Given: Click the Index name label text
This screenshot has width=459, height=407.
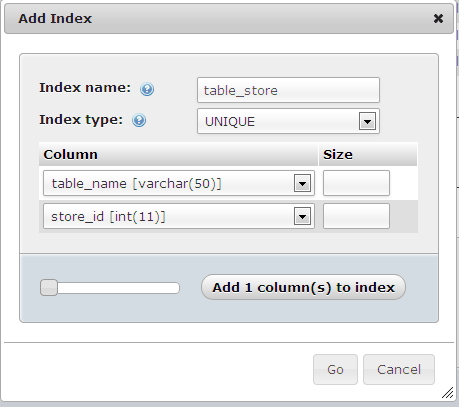Looking at the screenshot, I should point(85,88).
